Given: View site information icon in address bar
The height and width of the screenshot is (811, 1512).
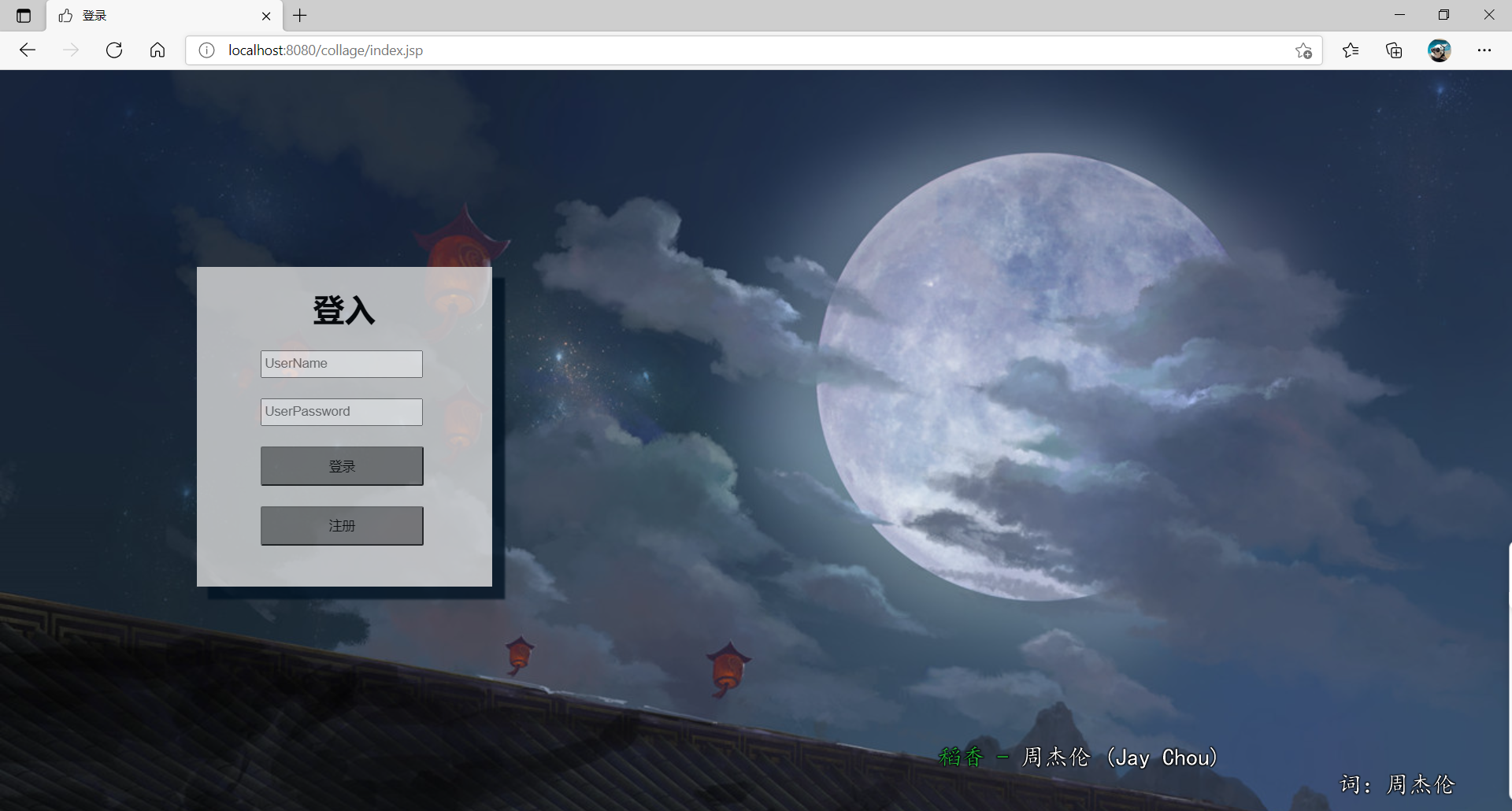Looking at the screenshot, I should pos(206,50).
